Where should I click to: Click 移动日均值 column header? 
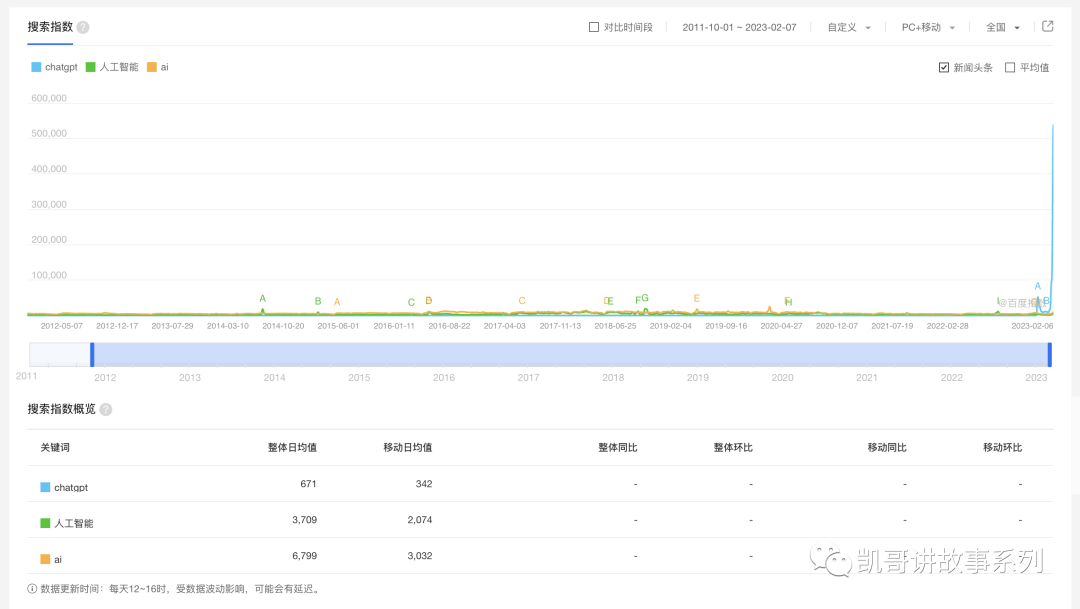click(x=408, y=448)
